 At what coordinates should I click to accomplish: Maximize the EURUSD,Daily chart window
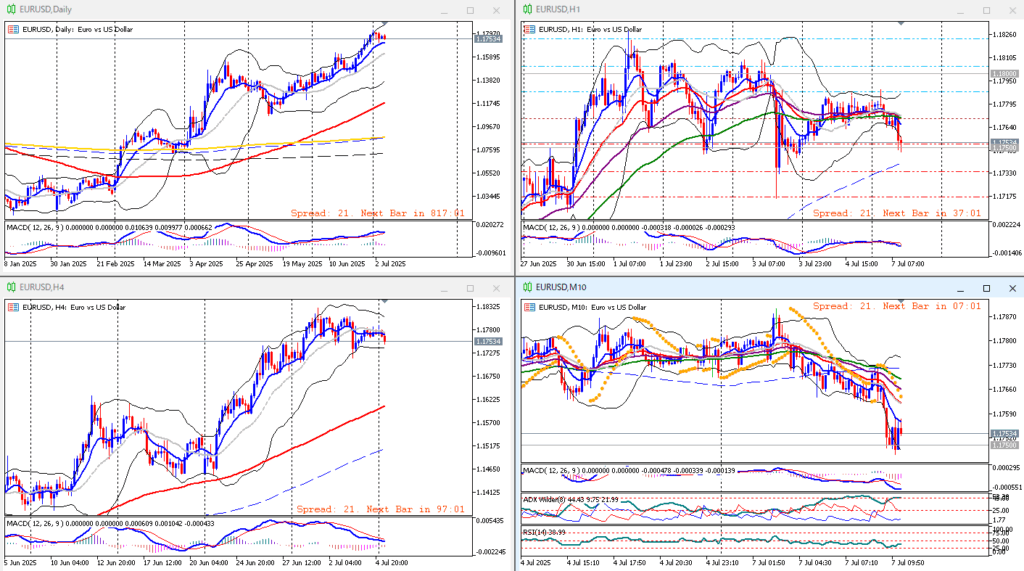[470, 10]
